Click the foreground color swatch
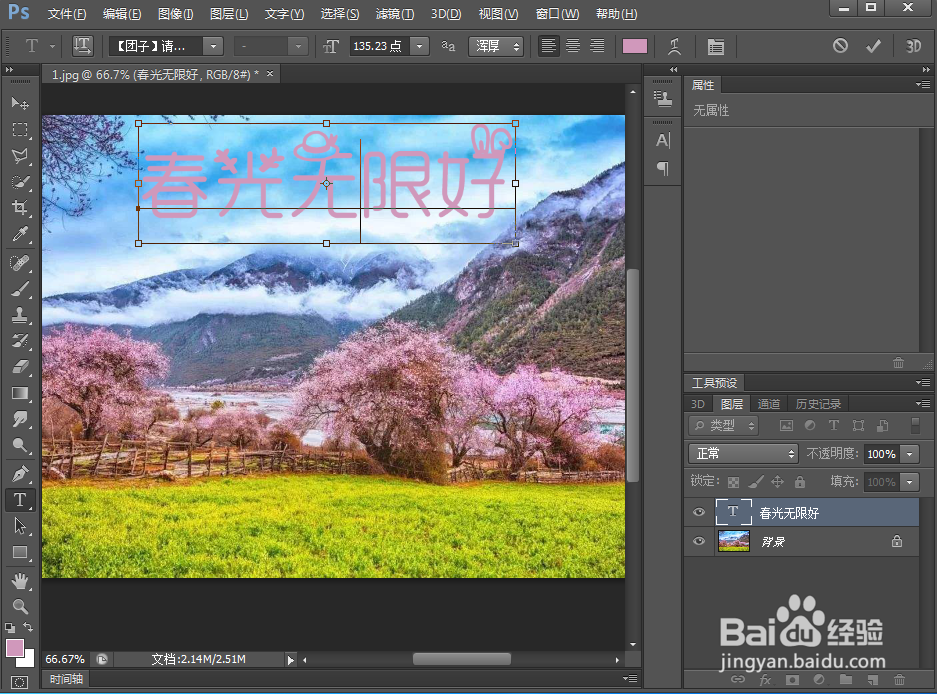Image resolution: width=937 pixels, height=694 pixels. coord(15,647)
